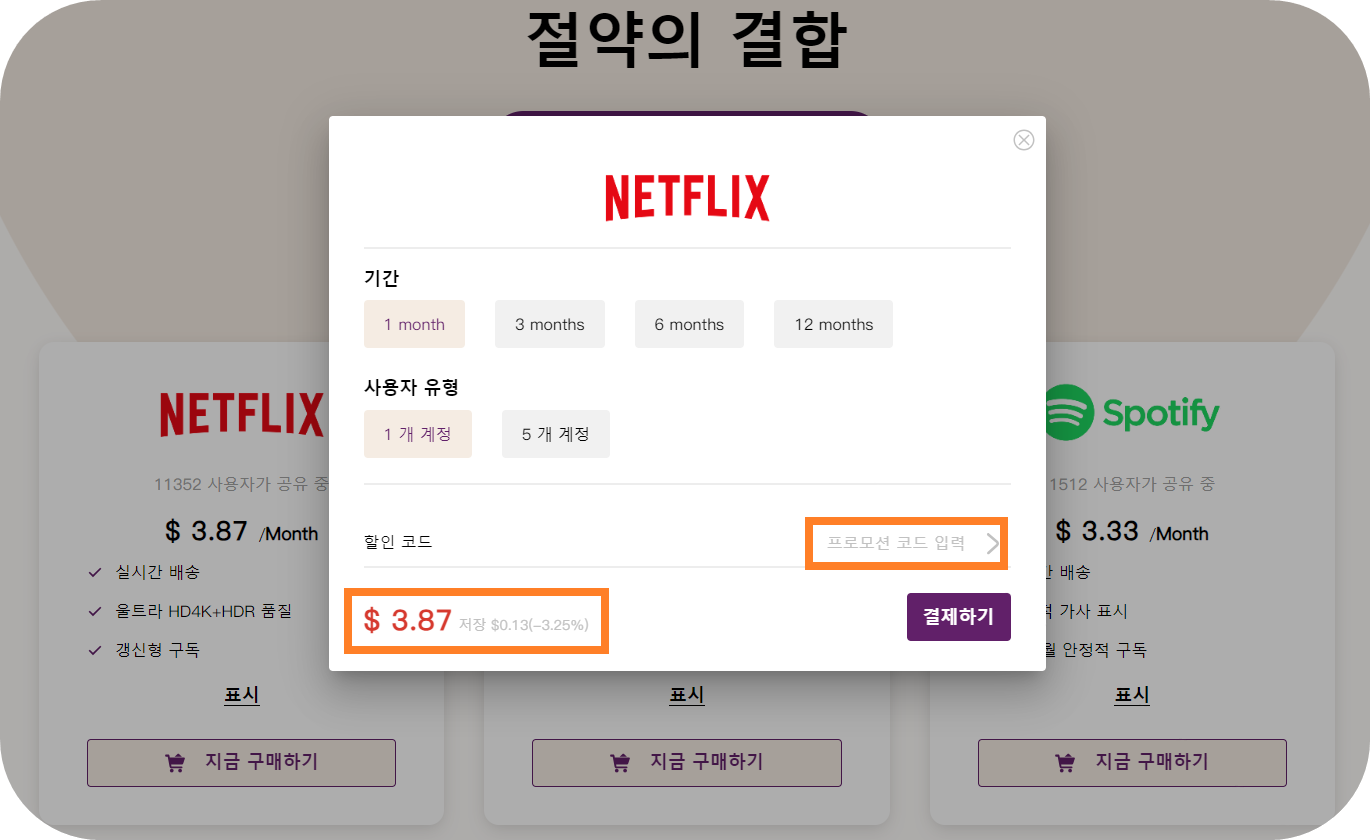The width and height of the screenshot is (1370, 840).
Task: Click the 실시간 배송 feature on Netflix card
Action: click(157, 573)
